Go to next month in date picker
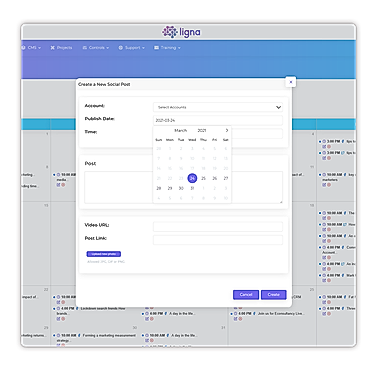Image resolution: width=380 pixels, height=368 pixels. click(x=227, y=130)
